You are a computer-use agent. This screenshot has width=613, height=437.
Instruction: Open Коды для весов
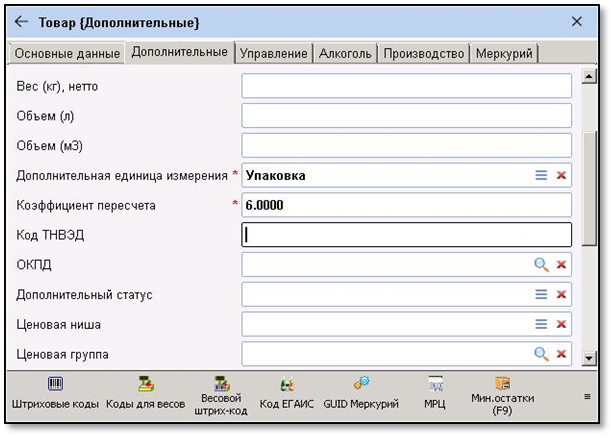click(145, 394)
